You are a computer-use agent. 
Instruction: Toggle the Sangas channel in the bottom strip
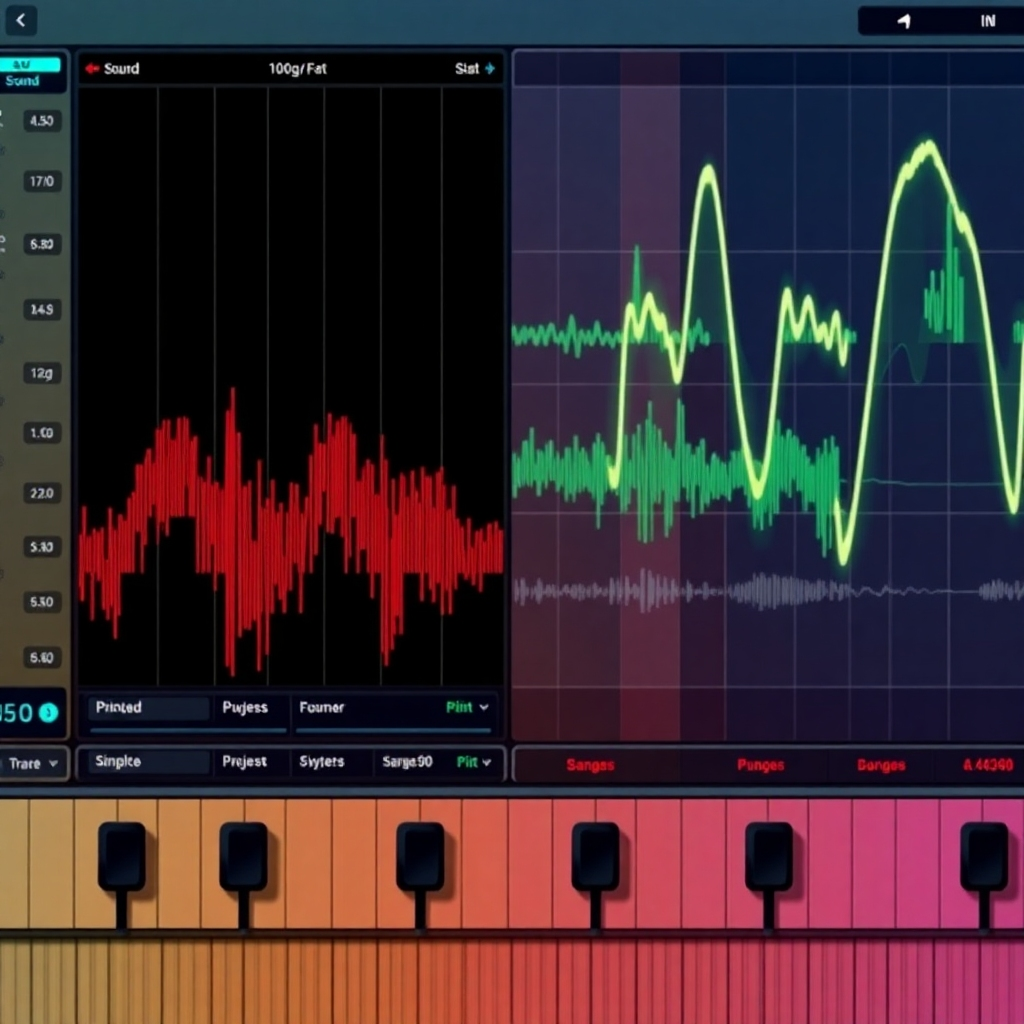point(590,764)
